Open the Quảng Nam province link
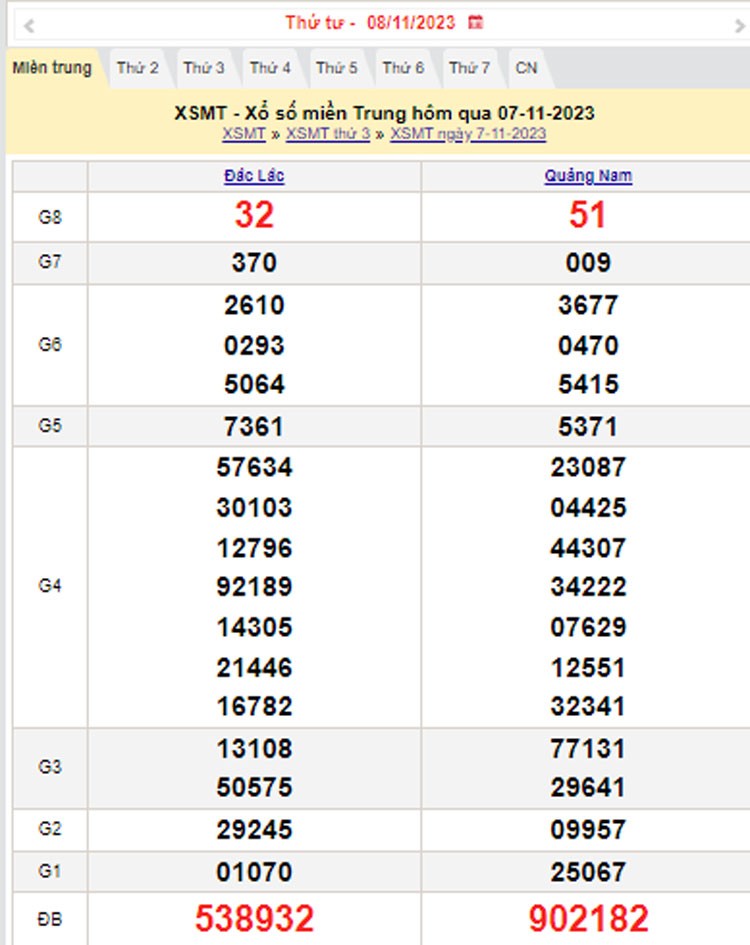 tap(587, 176)
